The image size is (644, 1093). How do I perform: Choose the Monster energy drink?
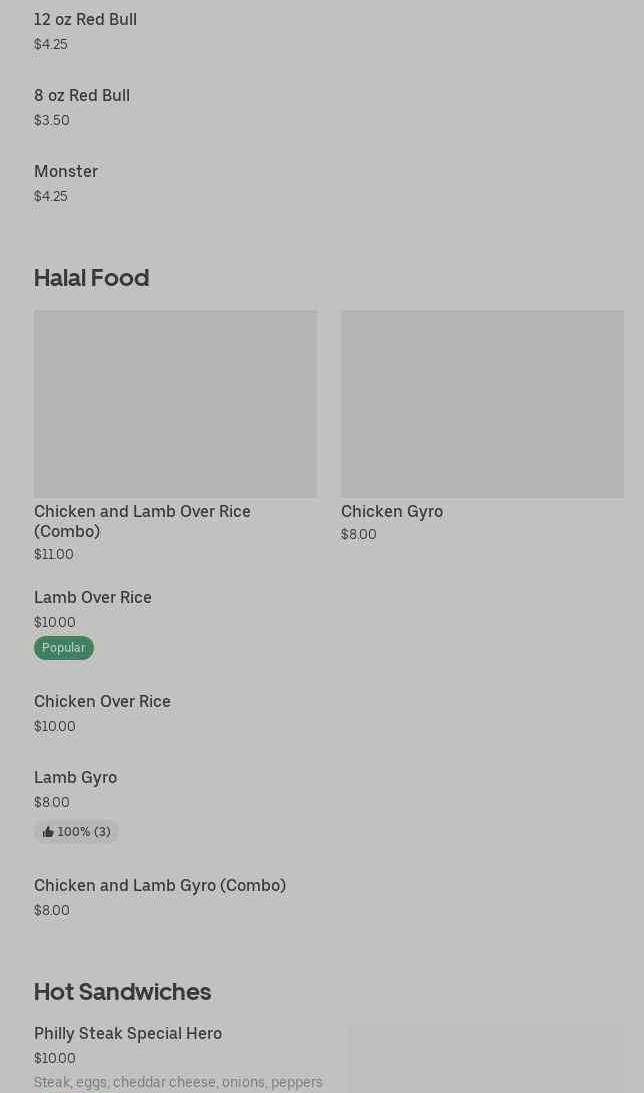(x=66, y=172)
